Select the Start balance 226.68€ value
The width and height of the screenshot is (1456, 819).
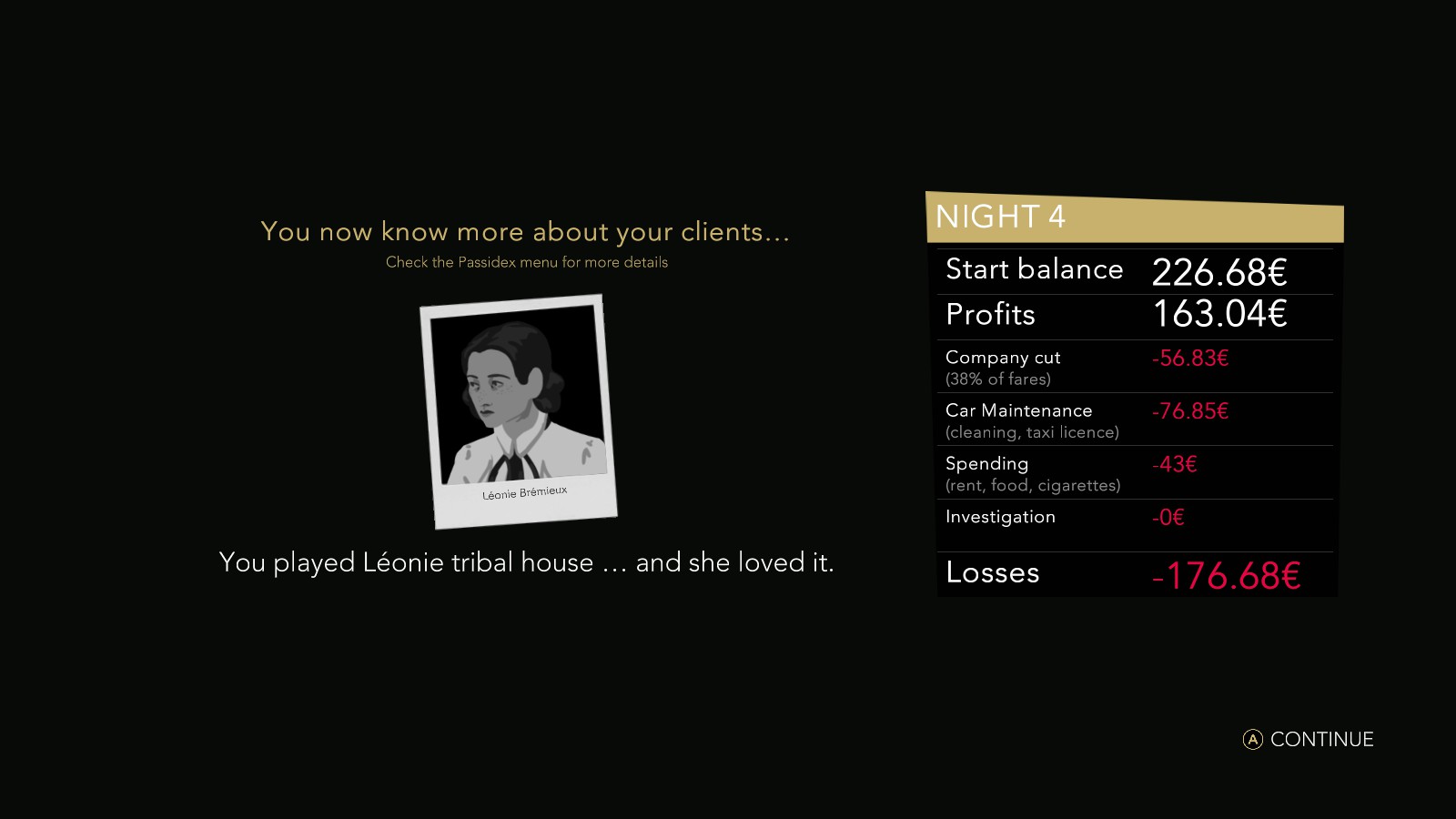click(x=1219, y=272)
